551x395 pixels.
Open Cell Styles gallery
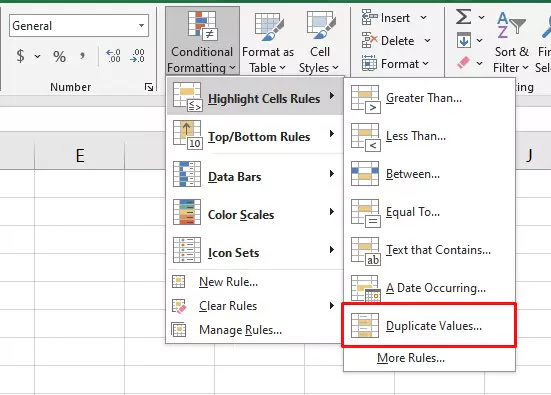click(x=319, y=41)
